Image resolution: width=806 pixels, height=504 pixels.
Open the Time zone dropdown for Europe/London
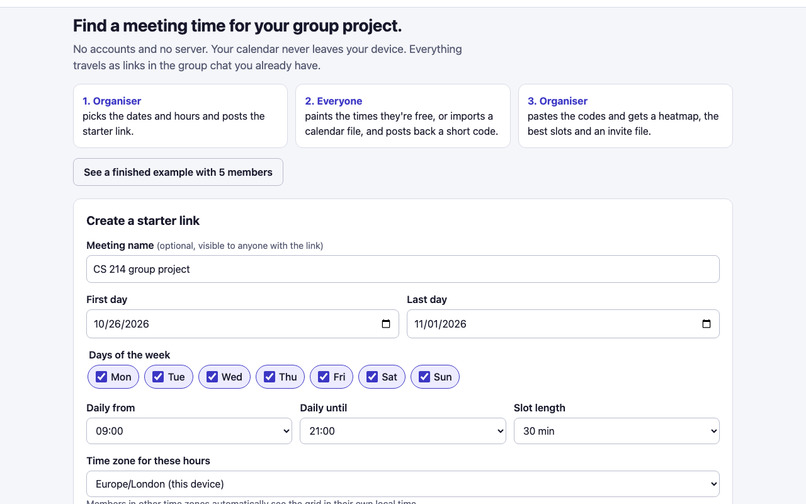pos(403,484)
